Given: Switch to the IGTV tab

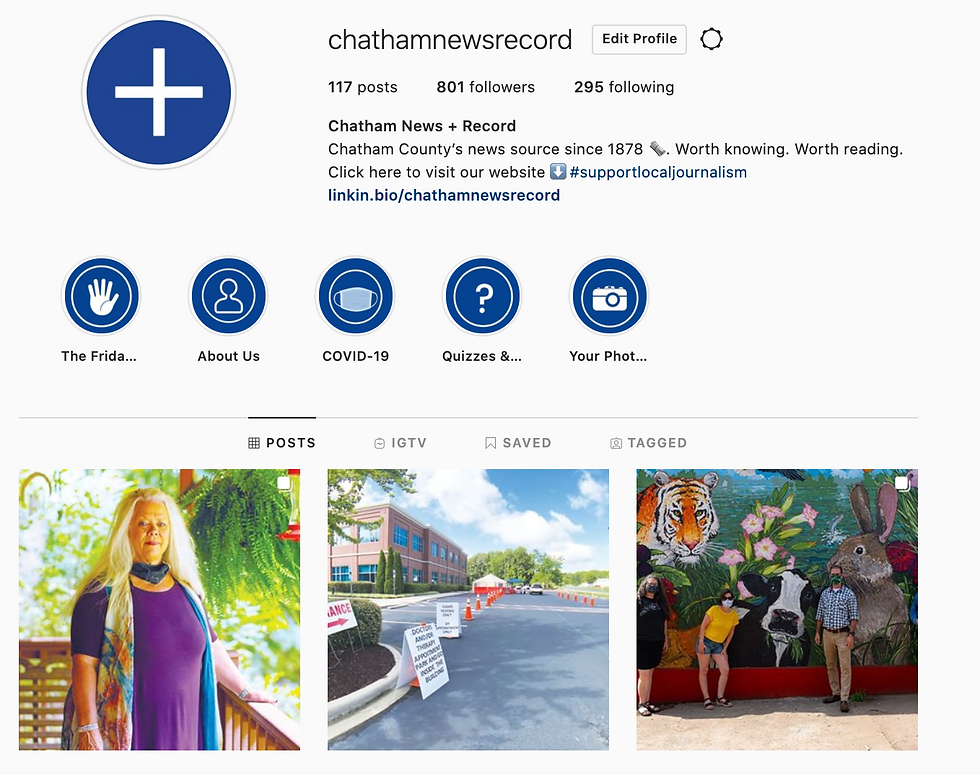Looking at the screenshot, I should (400, 443).
